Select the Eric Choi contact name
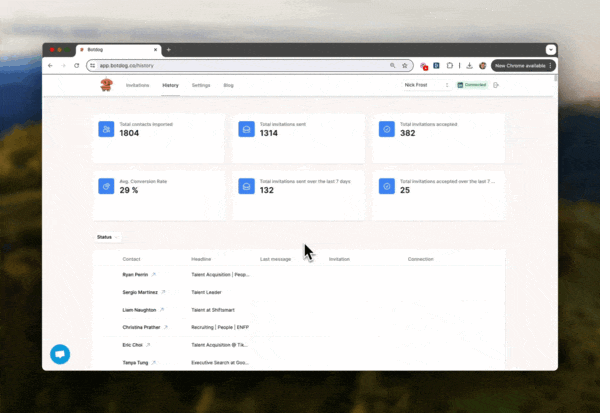The image size is (610, 420). (x=132, y=345)
